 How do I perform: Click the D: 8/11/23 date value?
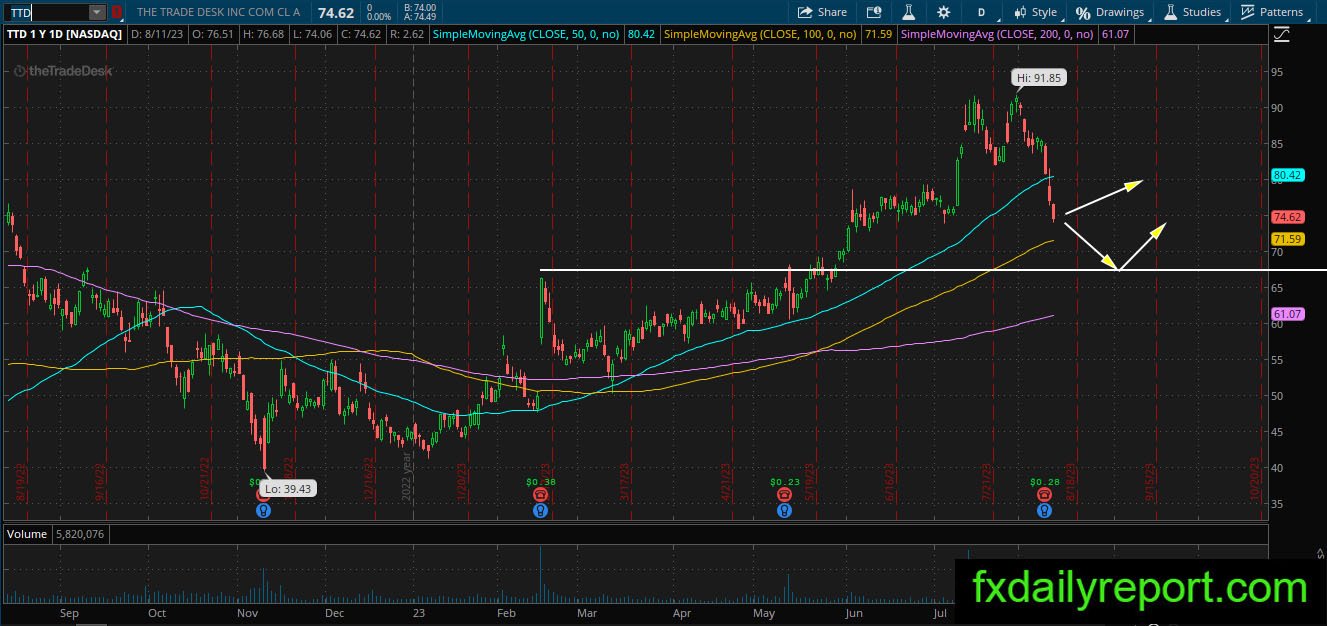pos(156,34)
